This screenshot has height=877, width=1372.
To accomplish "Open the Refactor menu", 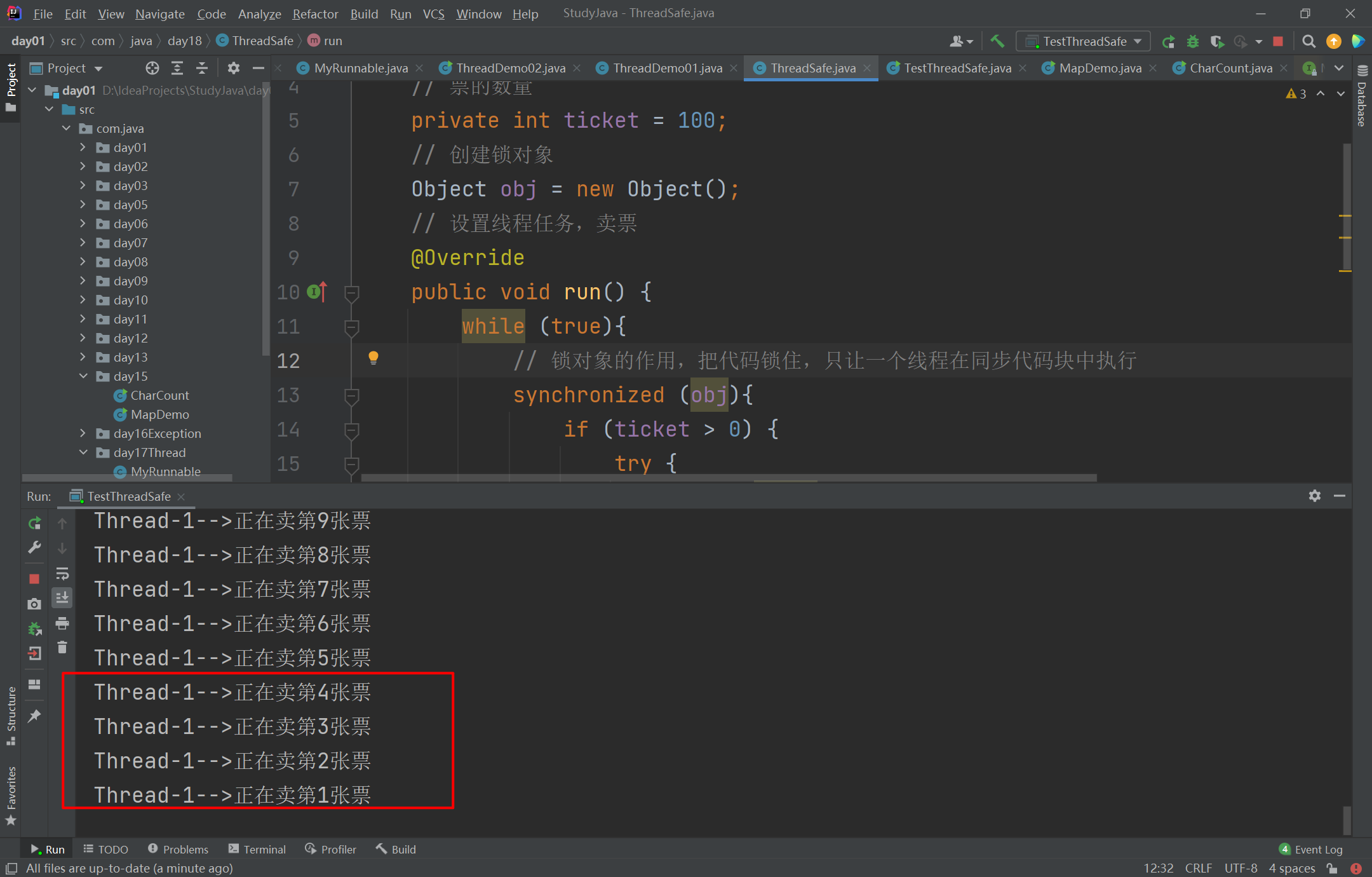I will [315, 13].
